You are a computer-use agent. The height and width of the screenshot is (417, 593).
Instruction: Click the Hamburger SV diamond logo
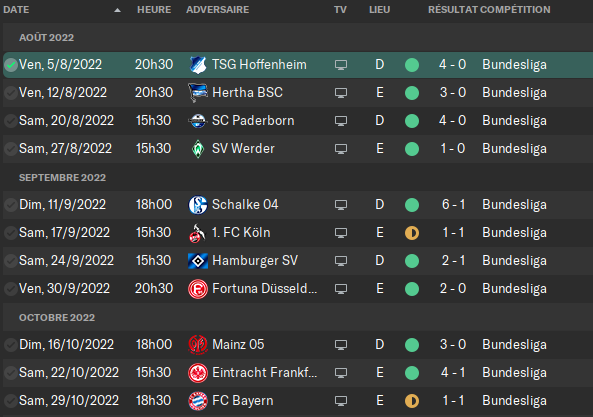198,261
